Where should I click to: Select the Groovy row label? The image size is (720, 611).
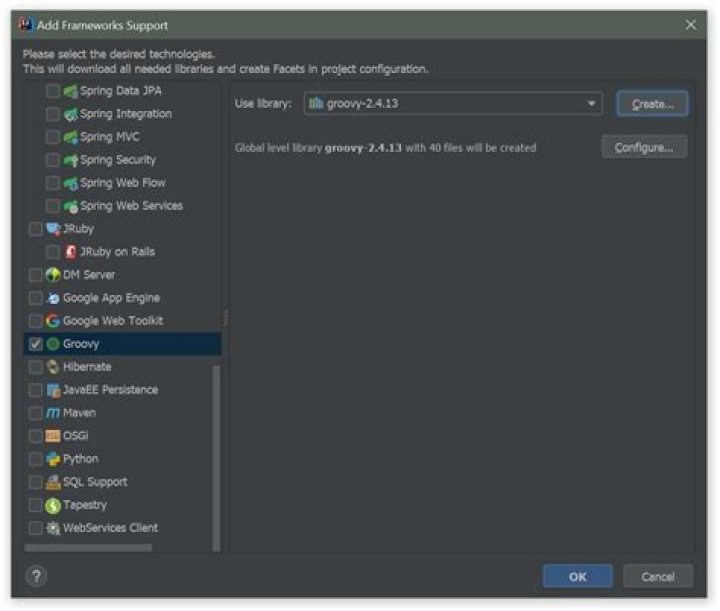(x=81, y=344)
